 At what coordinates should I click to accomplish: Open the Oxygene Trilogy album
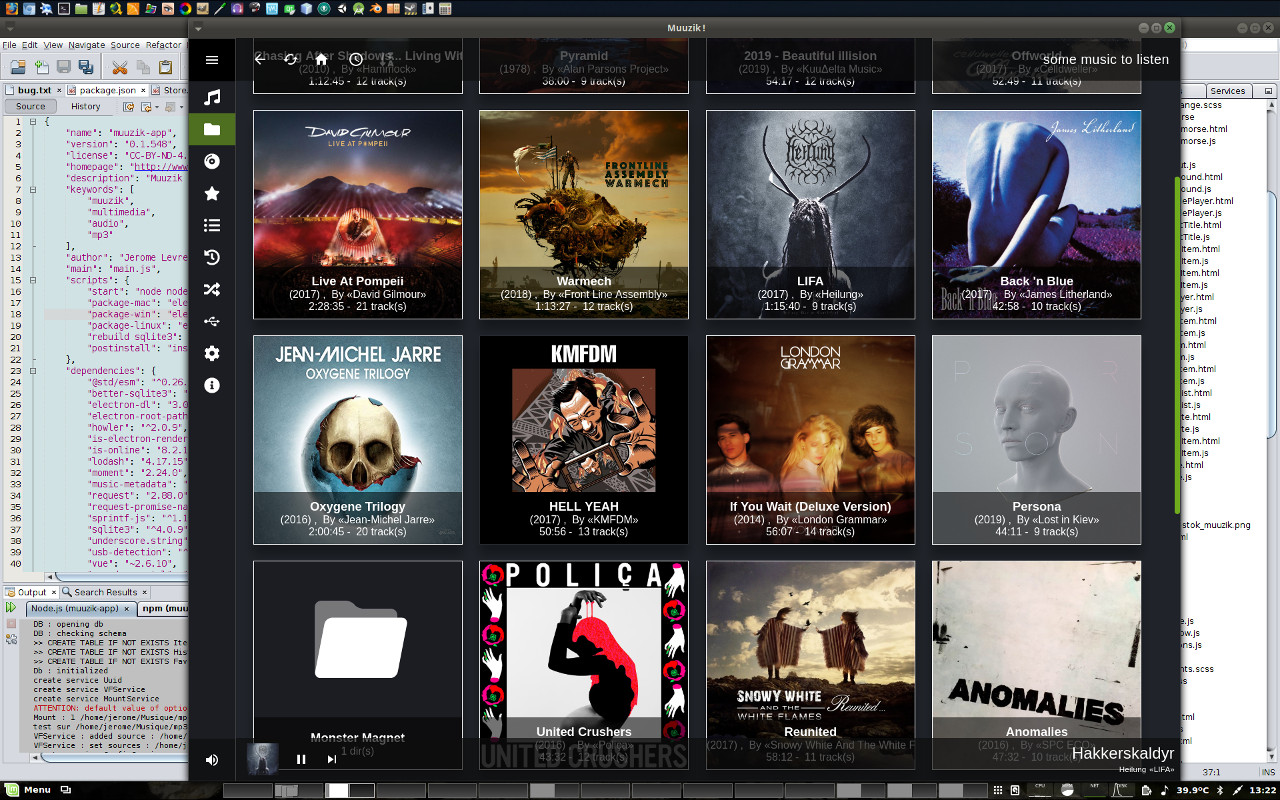click(x=358, y=440)
